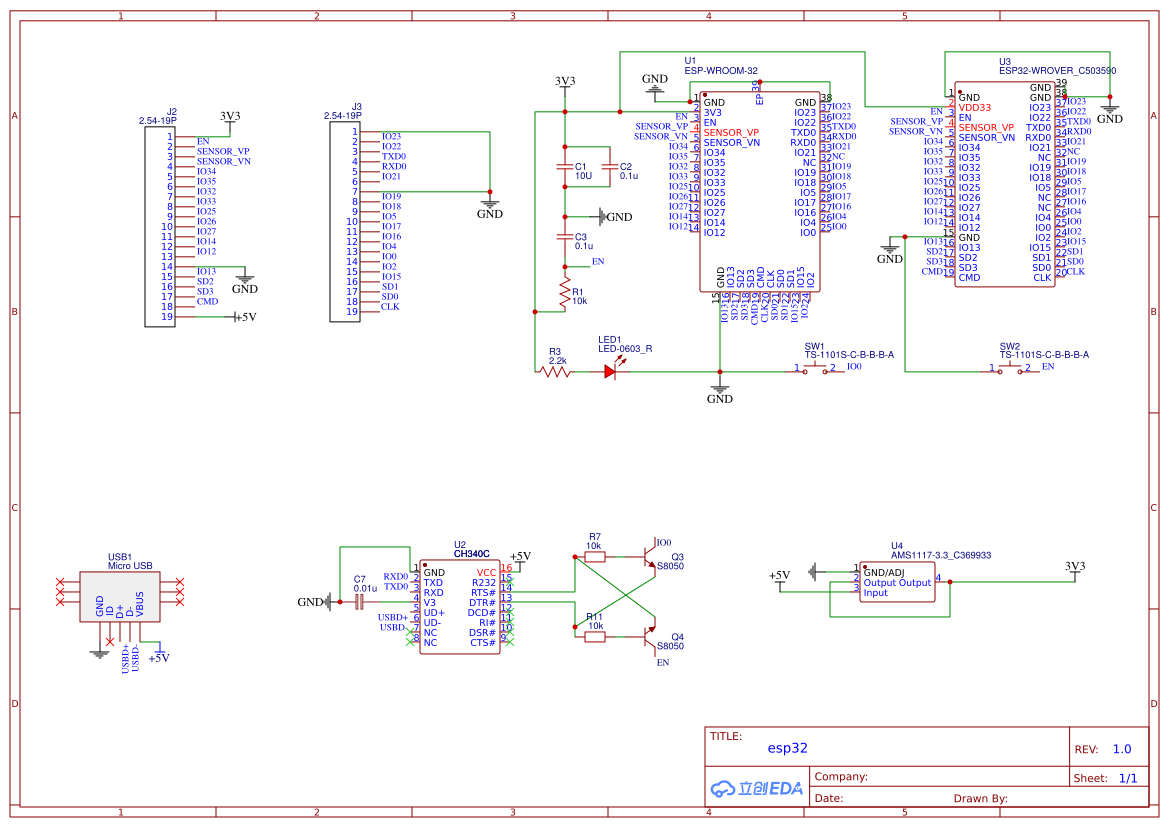Click the GND symbol left of C7
The height and width of the screenshot is (827, 1169).
coord(313,602)
